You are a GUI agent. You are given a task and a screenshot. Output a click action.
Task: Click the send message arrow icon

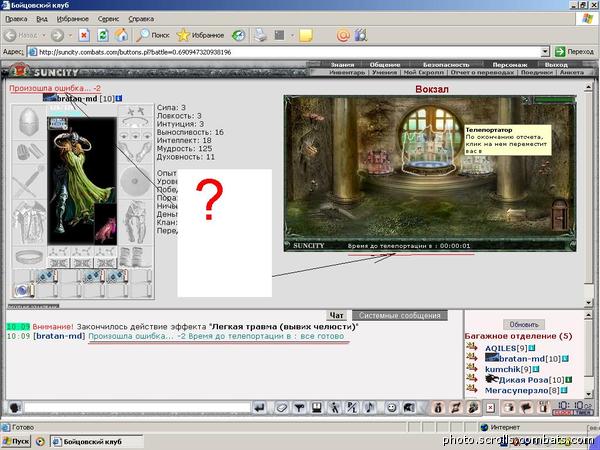tap(260, 408)
